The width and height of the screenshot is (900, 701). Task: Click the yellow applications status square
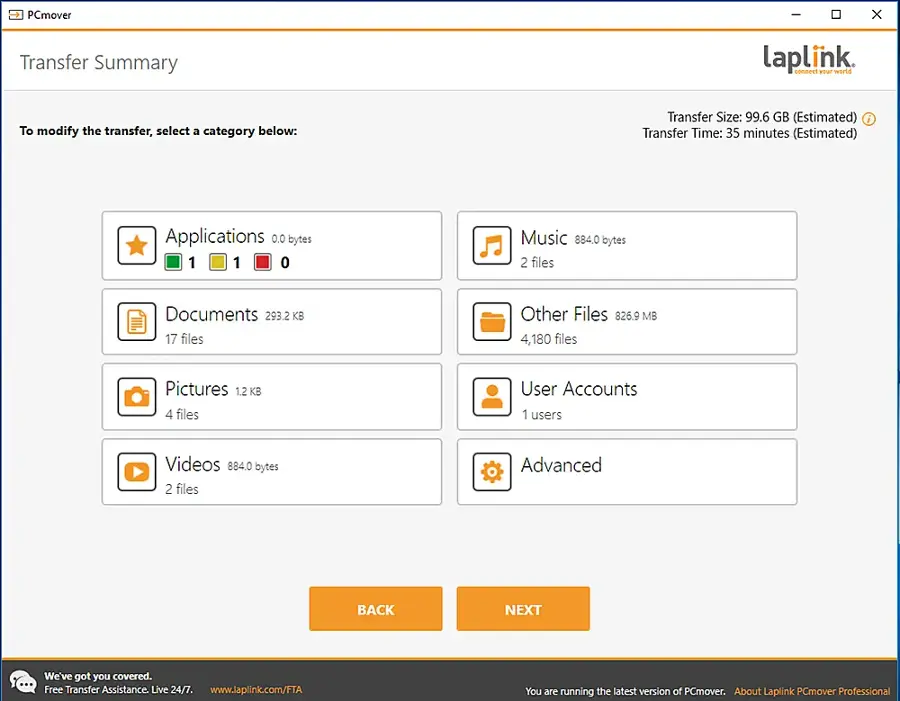pyautogui.click(x=218, y=262)
